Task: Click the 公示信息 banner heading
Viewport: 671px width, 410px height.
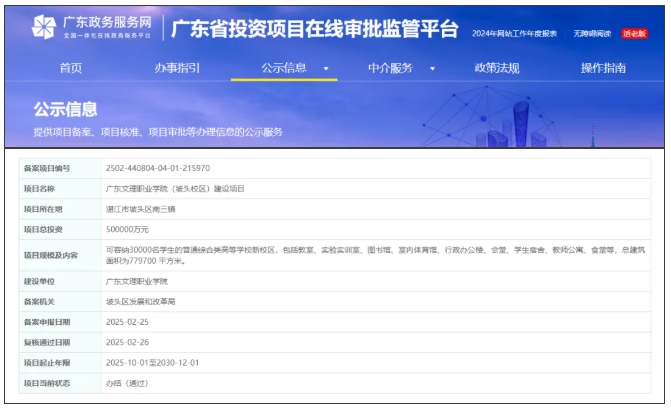Action: click(65, 110)
